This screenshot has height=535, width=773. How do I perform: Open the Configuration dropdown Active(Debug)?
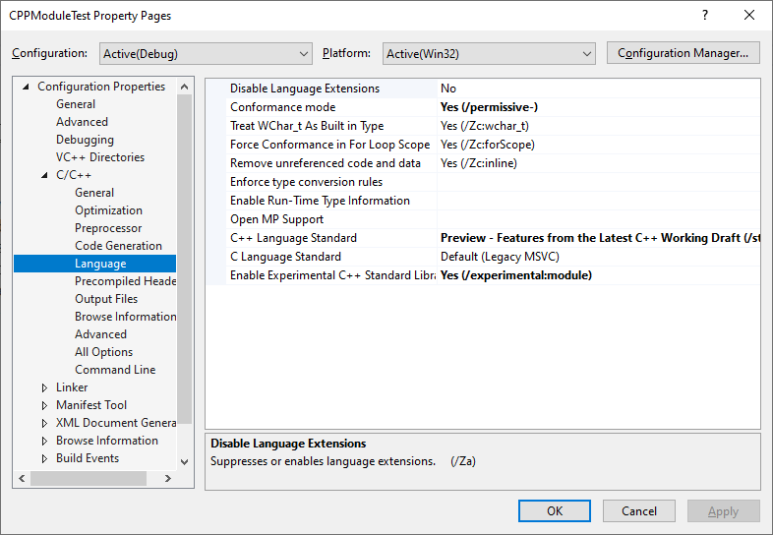[206, 54]
